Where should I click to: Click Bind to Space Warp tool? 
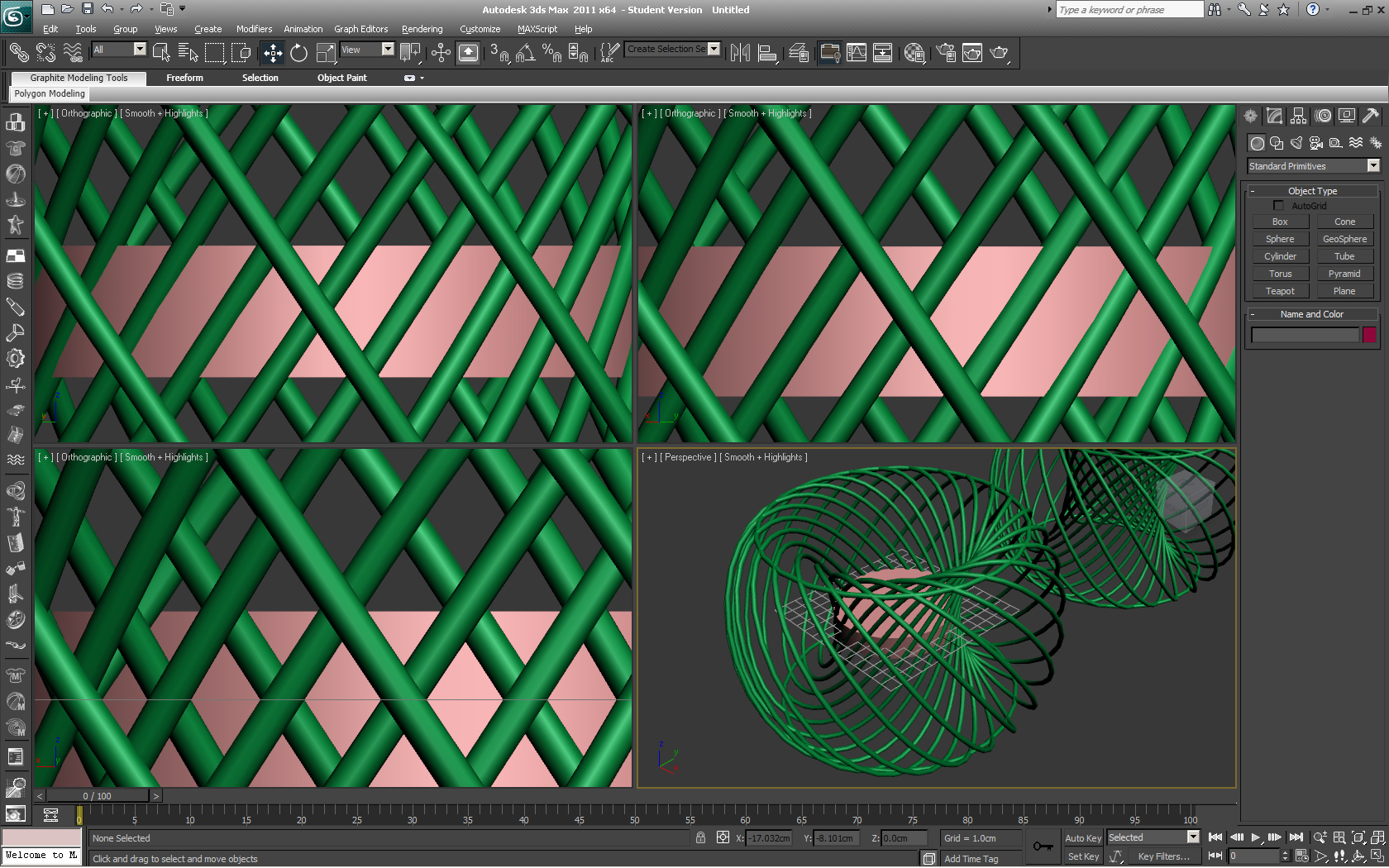tap(73, 53)
